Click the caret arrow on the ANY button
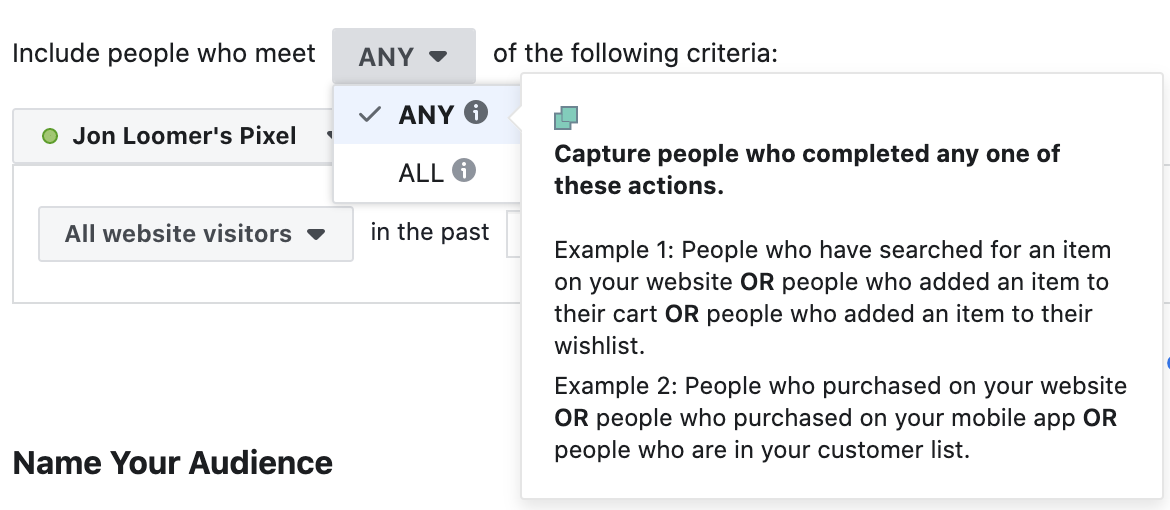Screen dimensions: 1170x510 [439, 56]
